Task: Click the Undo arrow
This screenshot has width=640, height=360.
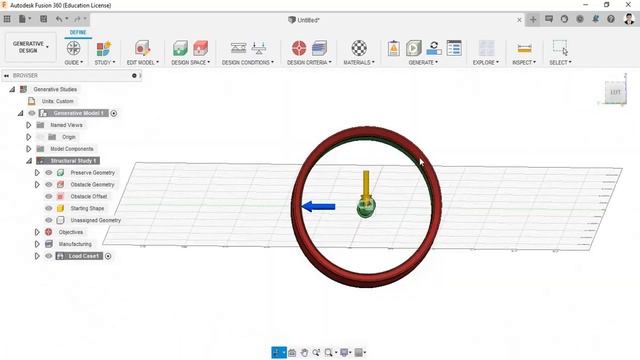Action: (x=59, y=19)
